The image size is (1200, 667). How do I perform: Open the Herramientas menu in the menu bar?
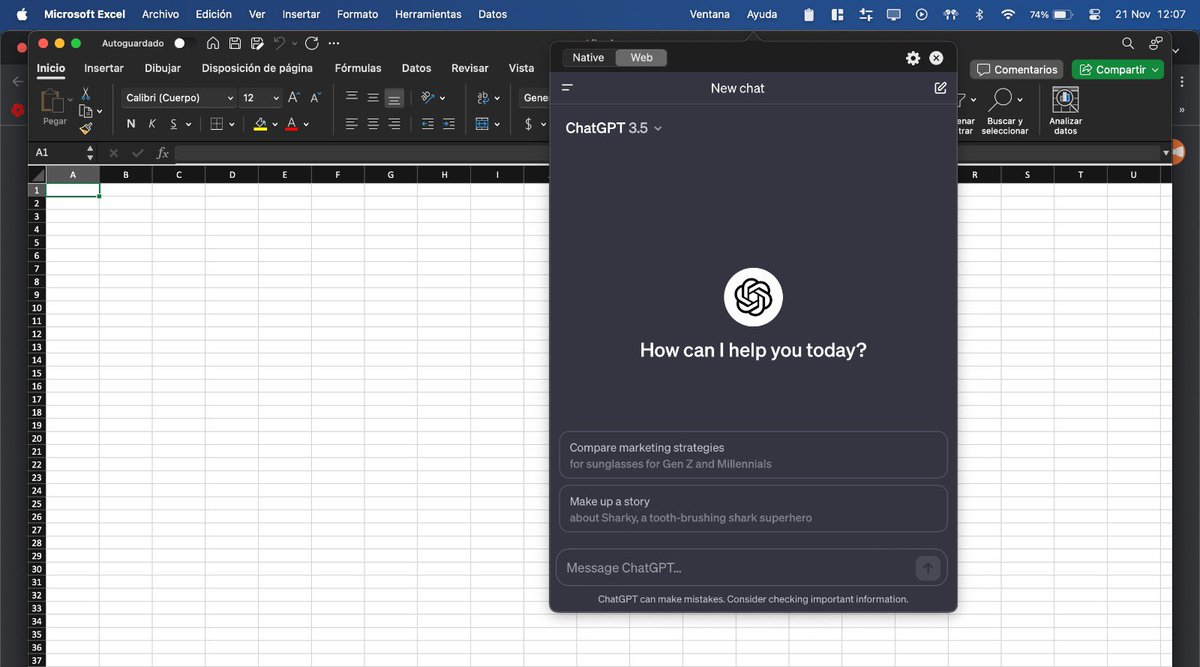(x=428, y=15)
